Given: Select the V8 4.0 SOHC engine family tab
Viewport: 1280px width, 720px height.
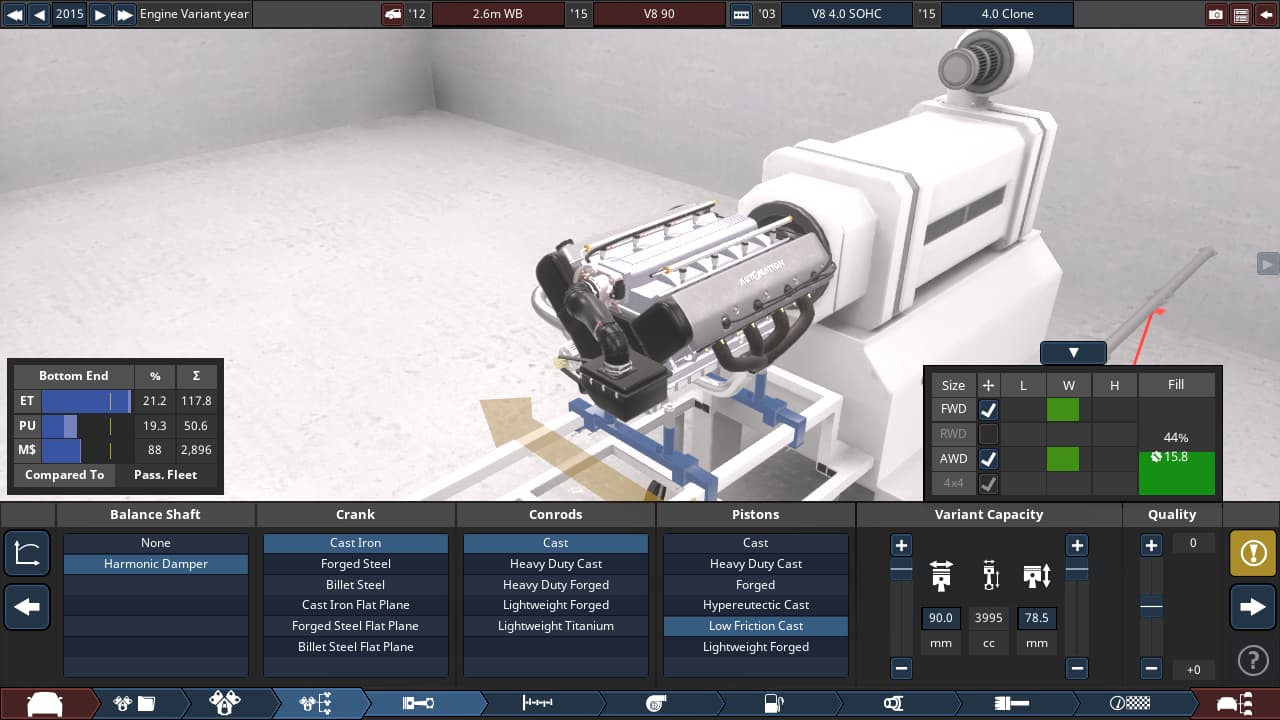Looking at the screenshot, I should (x=845, y=14).
